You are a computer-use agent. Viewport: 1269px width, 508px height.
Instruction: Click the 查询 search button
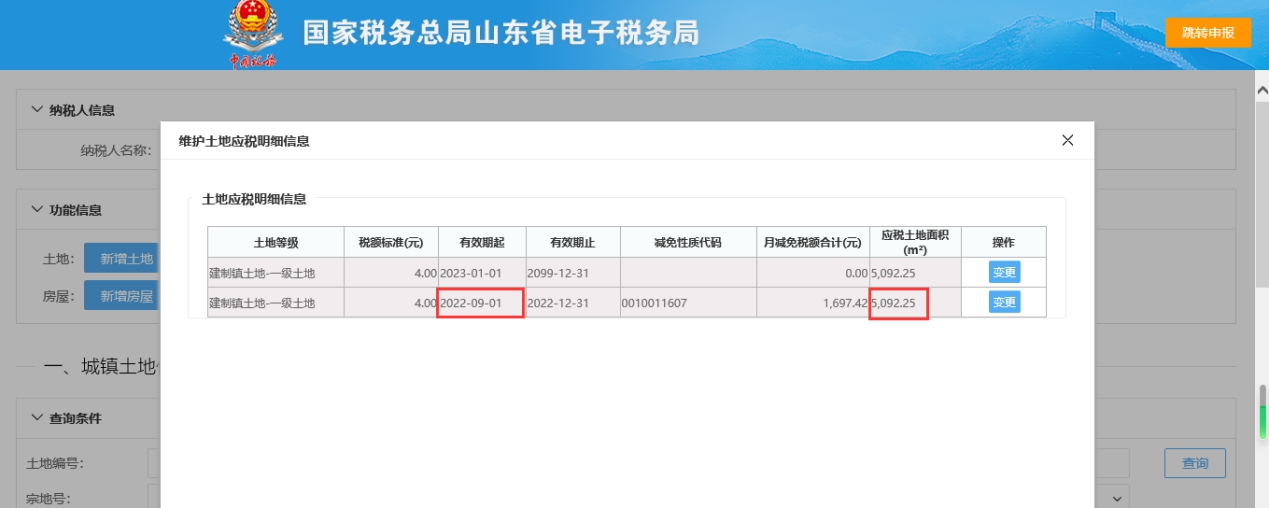point(1194,463)
